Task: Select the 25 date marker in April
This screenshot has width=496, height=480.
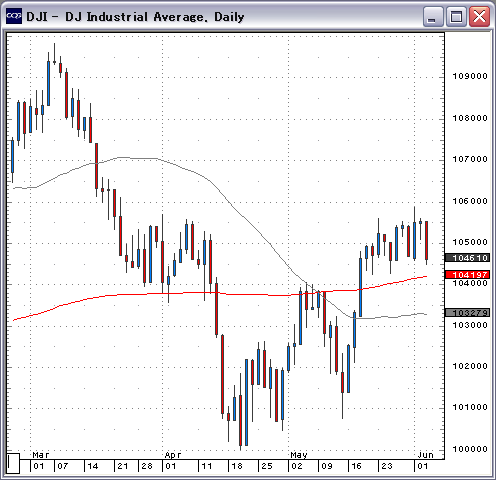Action: (x=267, y=466)
